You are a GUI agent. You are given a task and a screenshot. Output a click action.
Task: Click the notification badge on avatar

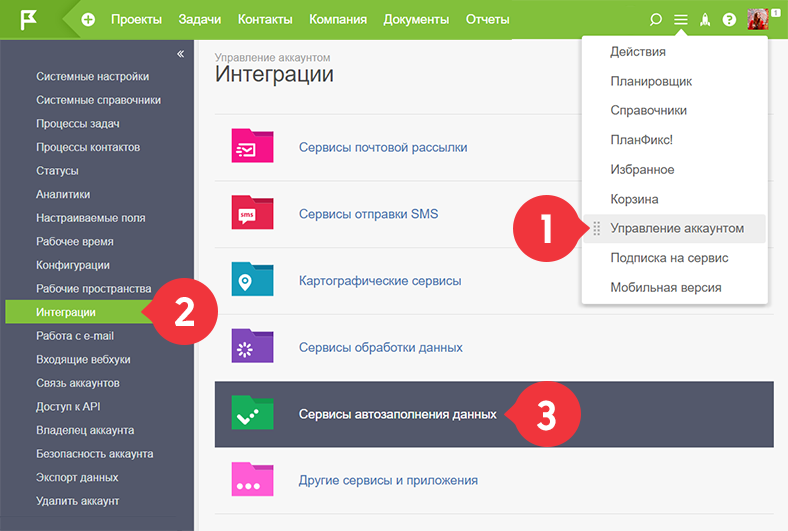point(776,14)
